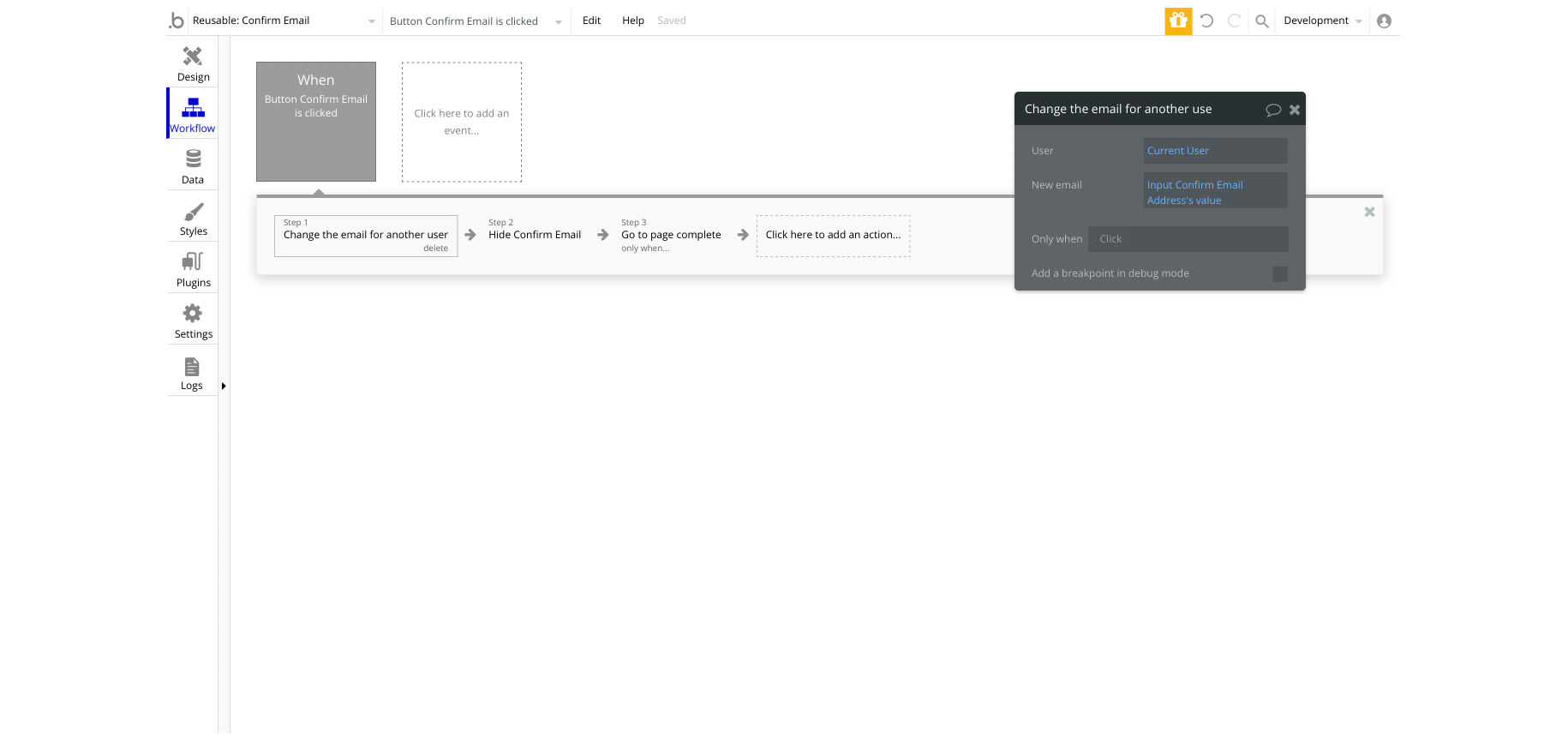Open the search magnifier icon

(1262, 21)
